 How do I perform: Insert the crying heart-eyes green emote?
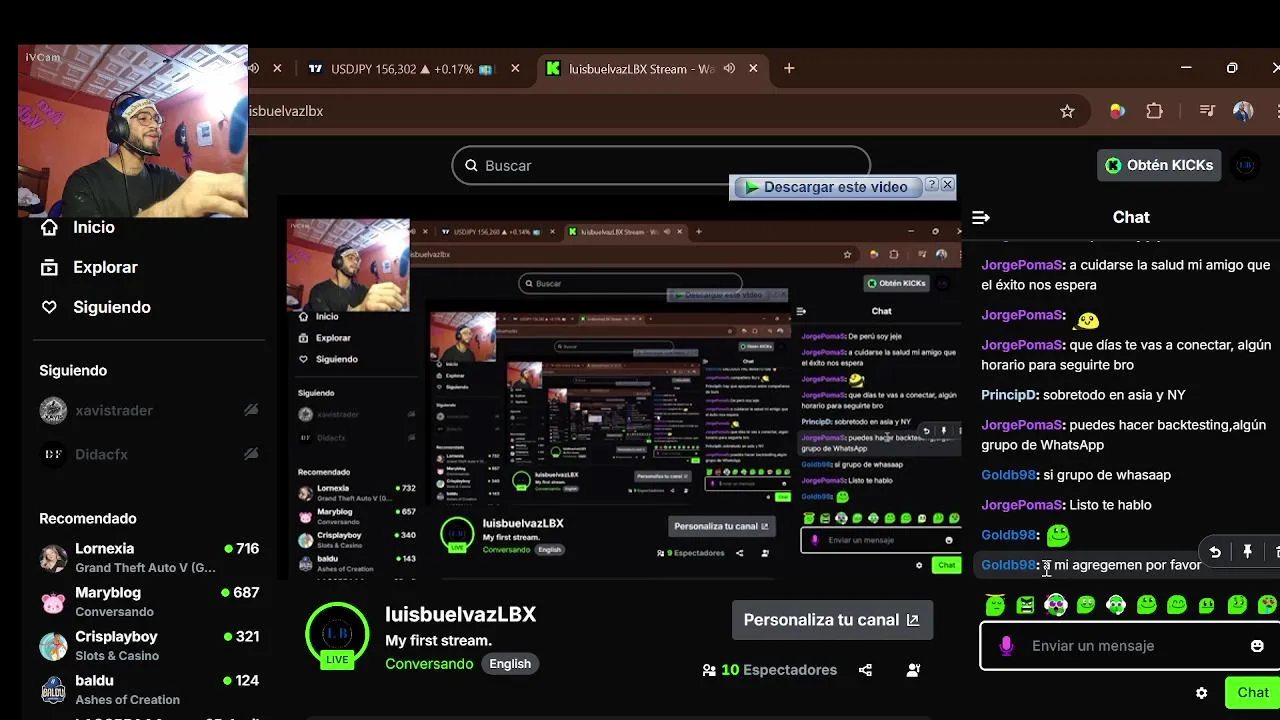1267,604
